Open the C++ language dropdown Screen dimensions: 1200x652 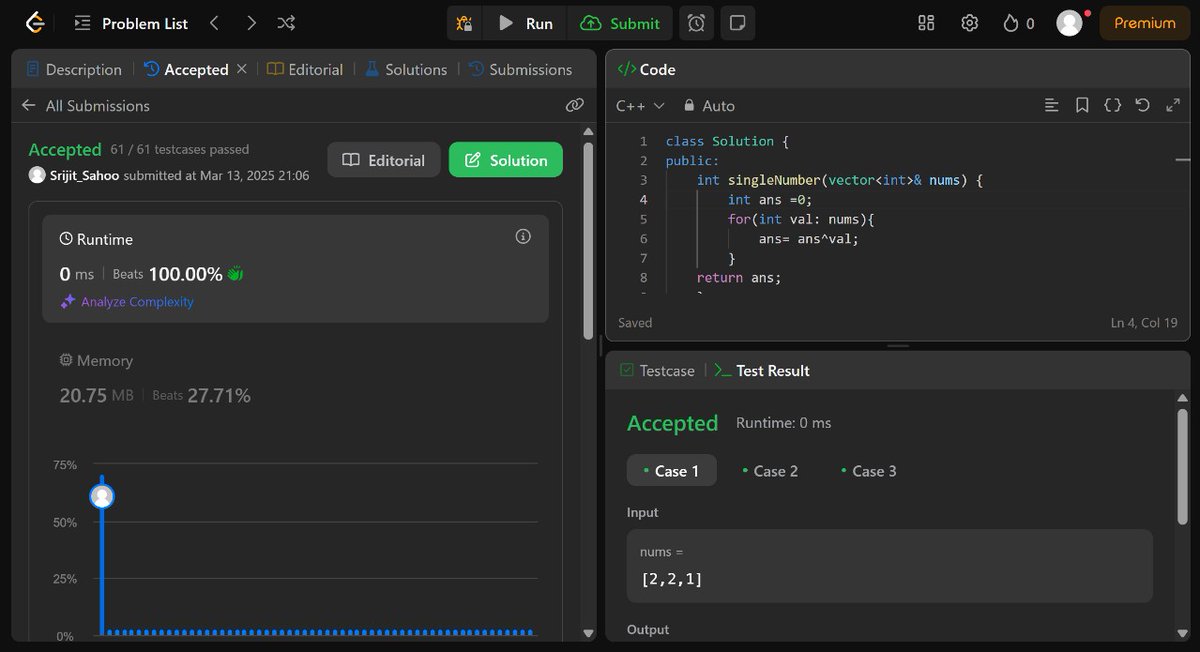click(x=640, y=105)
